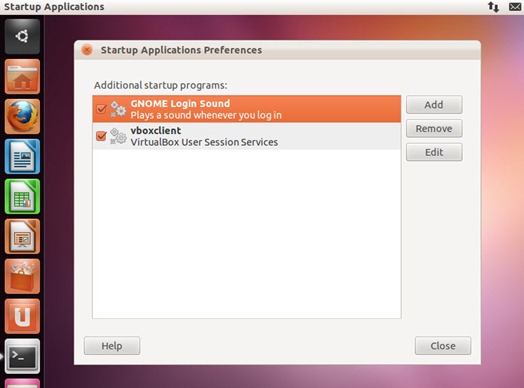Viewport: 524px width, 388px height.
Task: Open LibreOffice Writer from the launcher
Action: (x=22, y=156)
